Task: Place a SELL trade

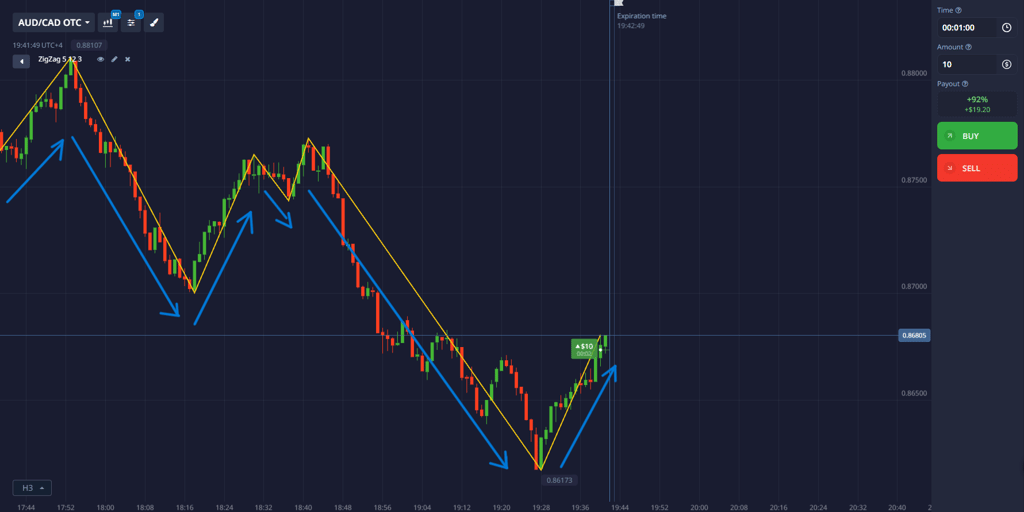Action: [x=977, y=168]
